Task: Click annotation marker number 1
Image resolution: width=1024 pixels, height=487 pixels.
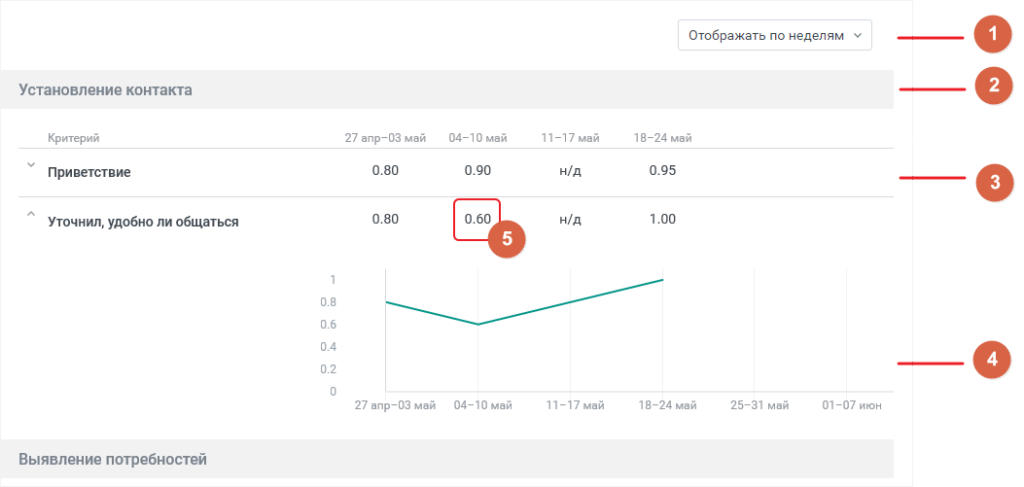Action: pos(992,36)
